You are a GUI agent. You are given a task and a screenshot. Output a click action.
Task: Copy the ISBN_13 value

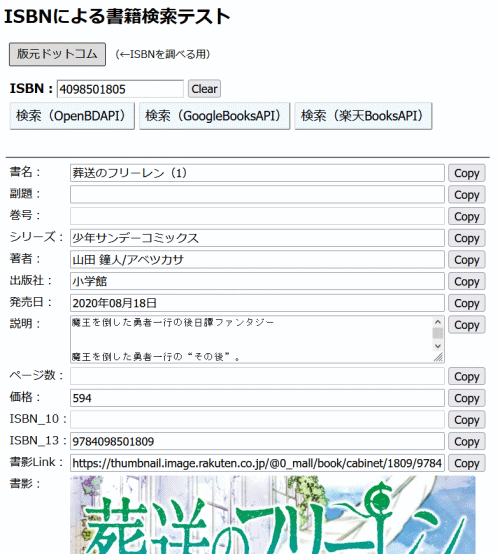[x=467, y=442]
